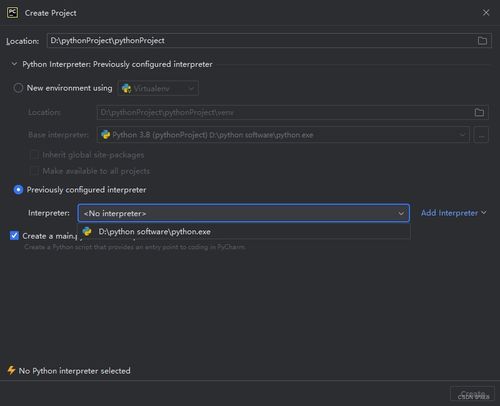The height and width of the screenshot is (406, 500).
Task: Open the Virtualenv environment type dropdown
Action: click(x=158, y=88)
